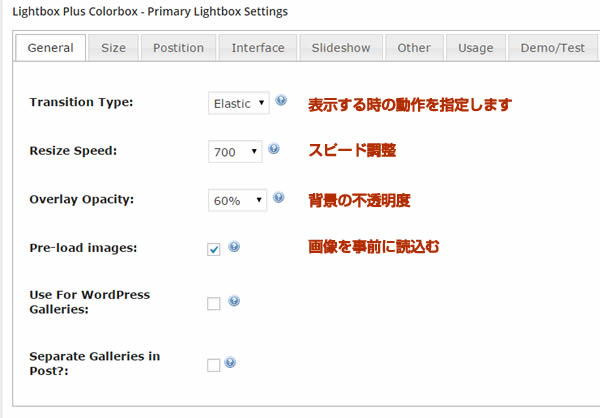Image resolution: width=600 pixels, height=418 pixels.
Task: Switch to the Demo/Test tab
Action: pyautogui.click(x=553, y=48)
